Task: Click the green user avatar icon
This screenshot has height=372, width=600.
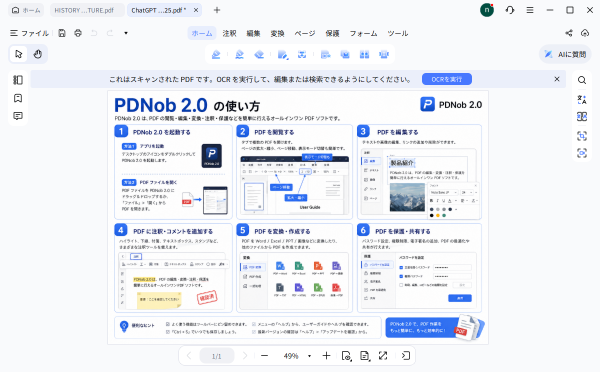Action: [487, 10]
